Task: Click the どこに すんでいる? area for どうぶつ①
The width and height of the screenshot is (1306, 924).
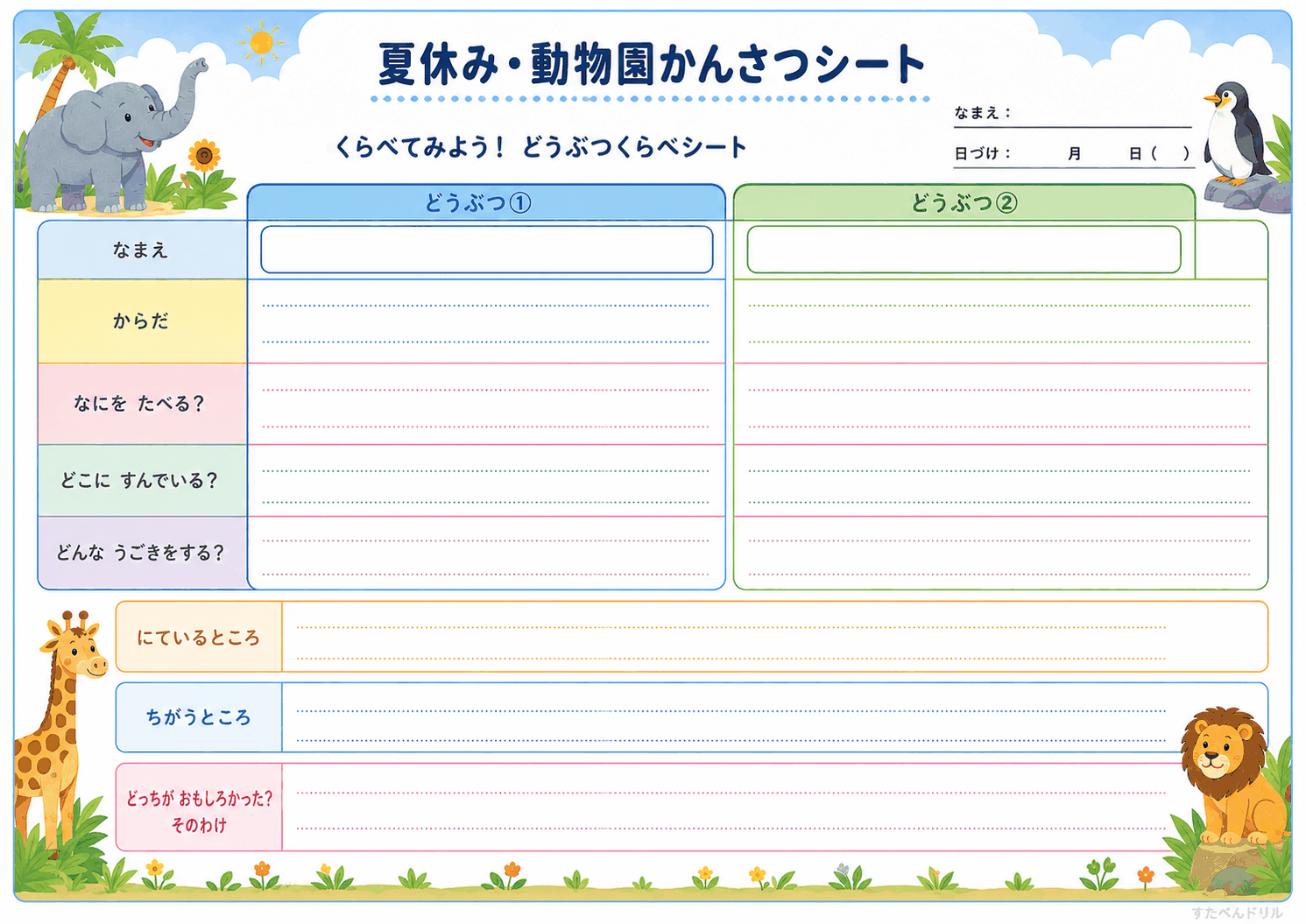Action: (486, 481)
